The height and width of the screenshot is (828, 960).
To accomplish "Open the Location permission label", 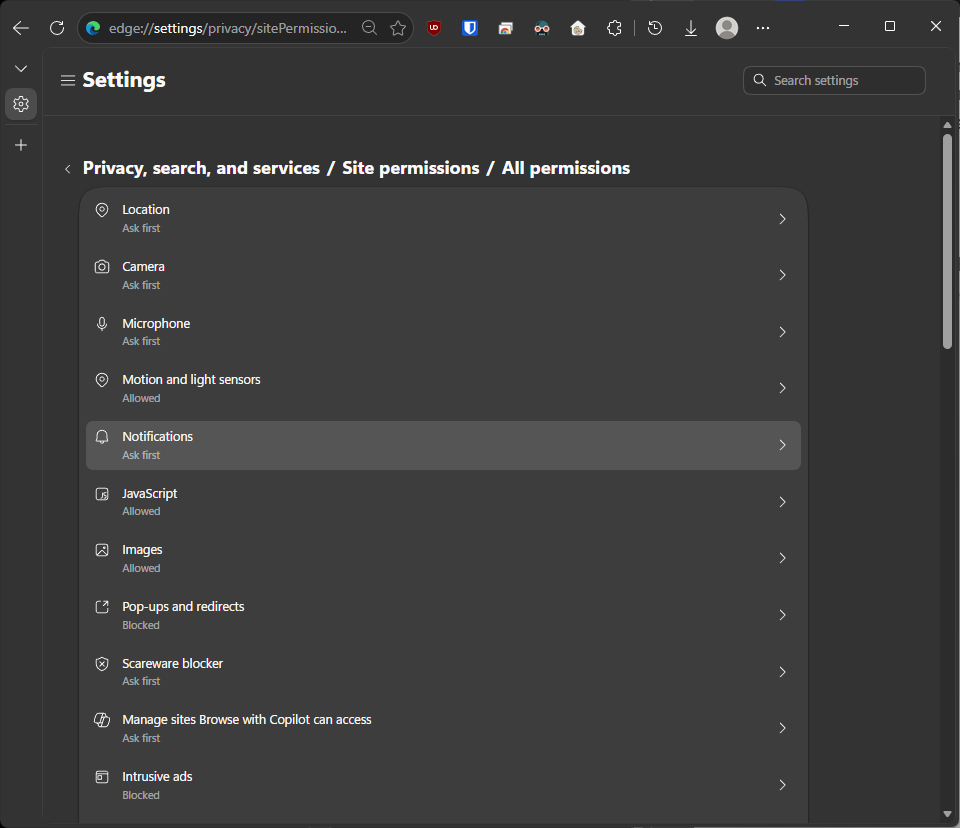I will click(x=146, y=209).
